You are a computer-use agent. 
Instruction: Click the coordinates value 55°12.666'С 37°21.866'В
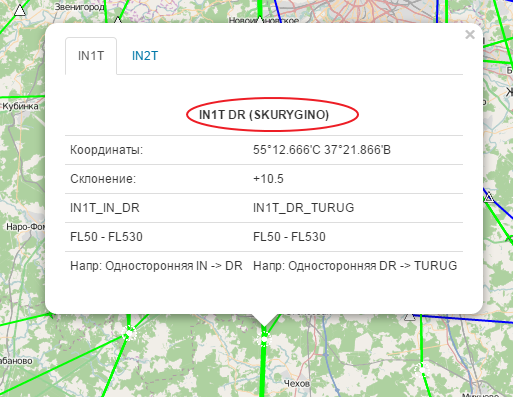[x=322, y=150]
